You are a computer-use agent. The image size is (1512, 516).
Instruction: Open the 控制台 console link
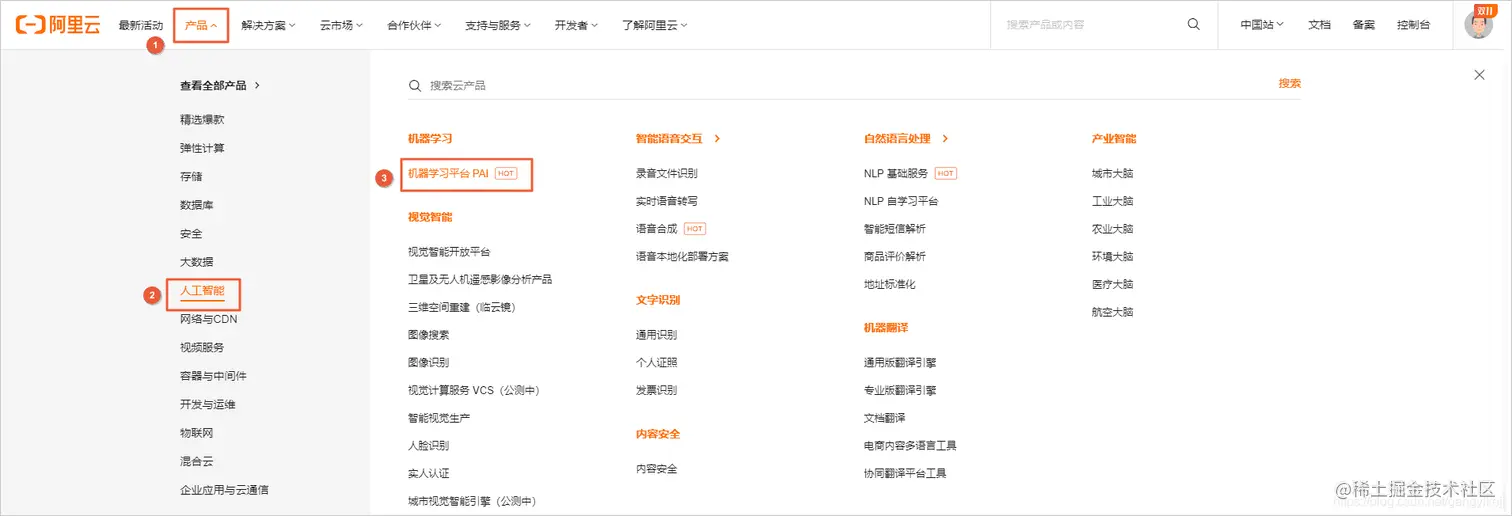tap(1413, 25)
